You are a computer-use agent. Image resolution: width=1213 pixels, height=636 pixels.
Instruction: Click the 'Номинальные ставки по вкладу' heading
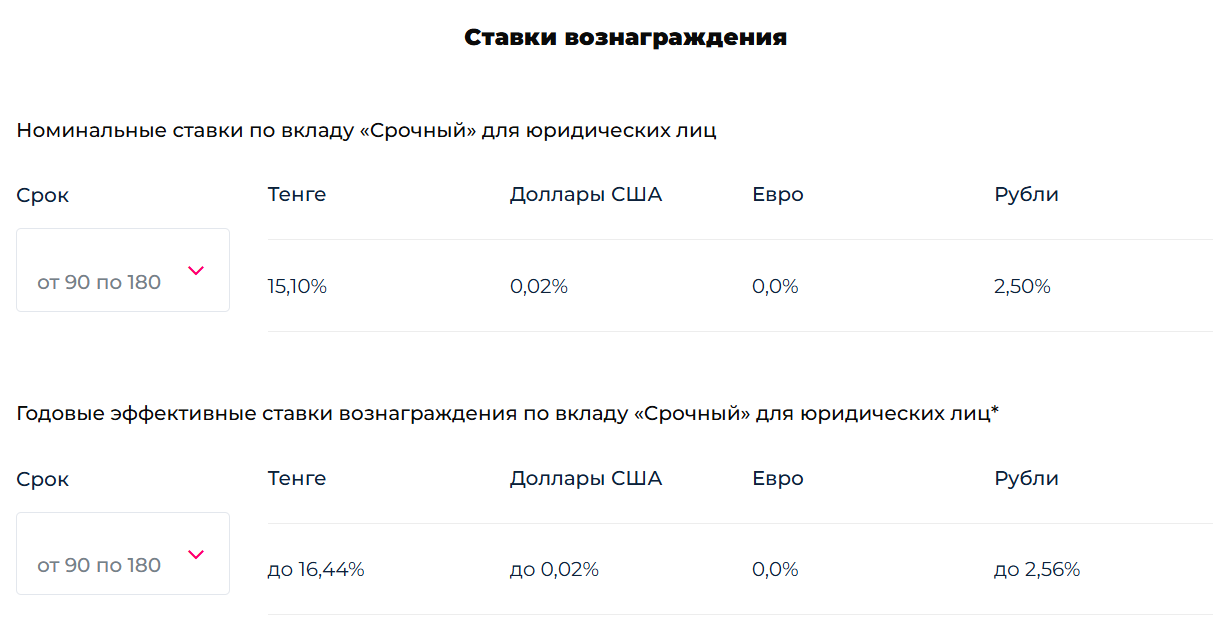coord(366,131)
